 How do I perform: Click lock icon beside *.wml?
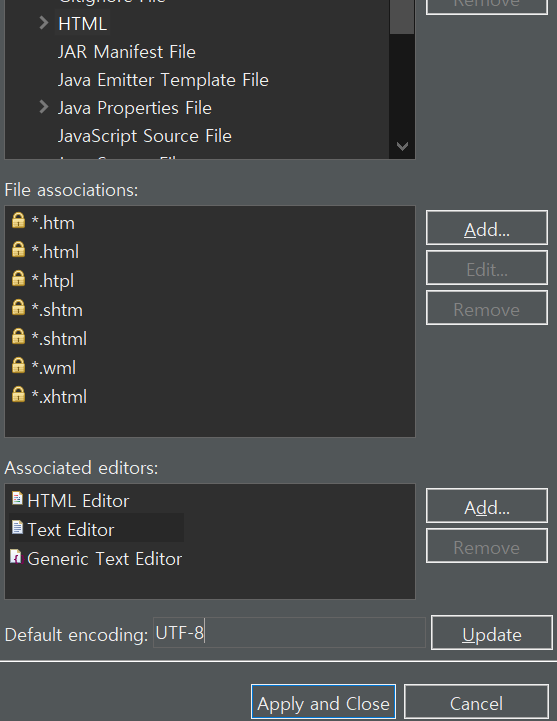pyautogui.click(x=18, y=365)
